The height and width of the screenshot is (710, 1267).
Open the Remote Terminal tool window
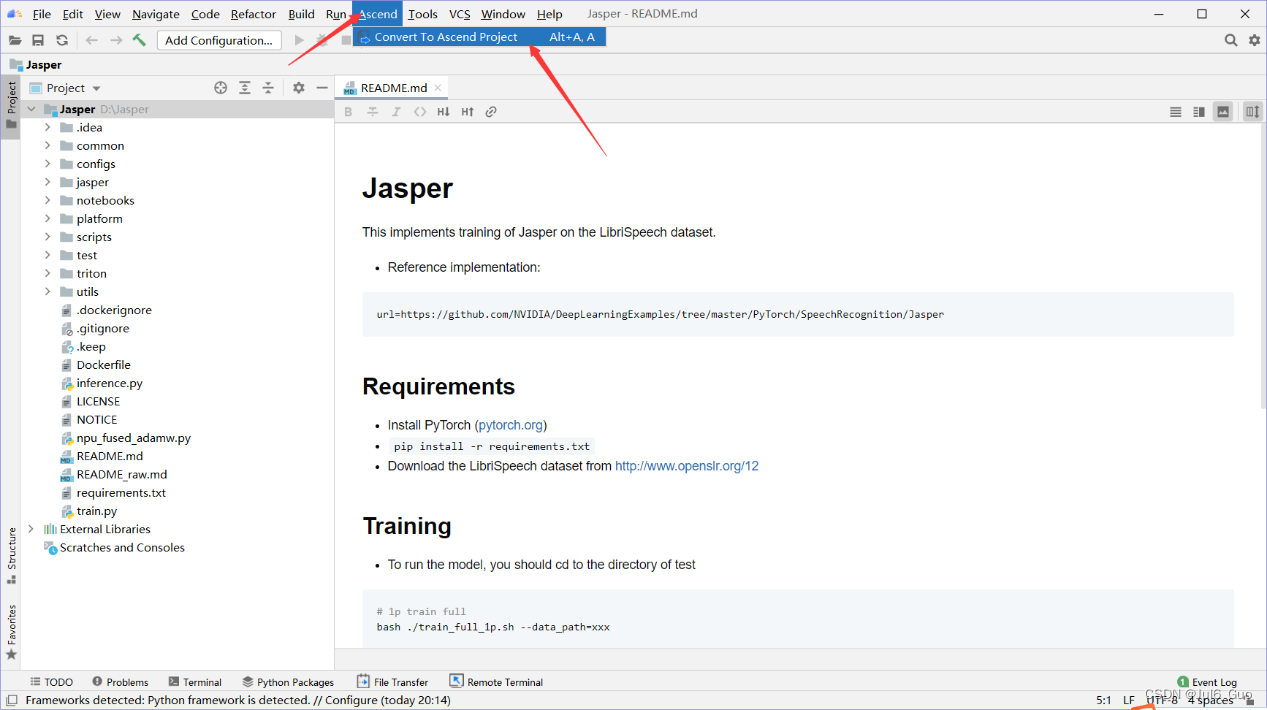496,682
